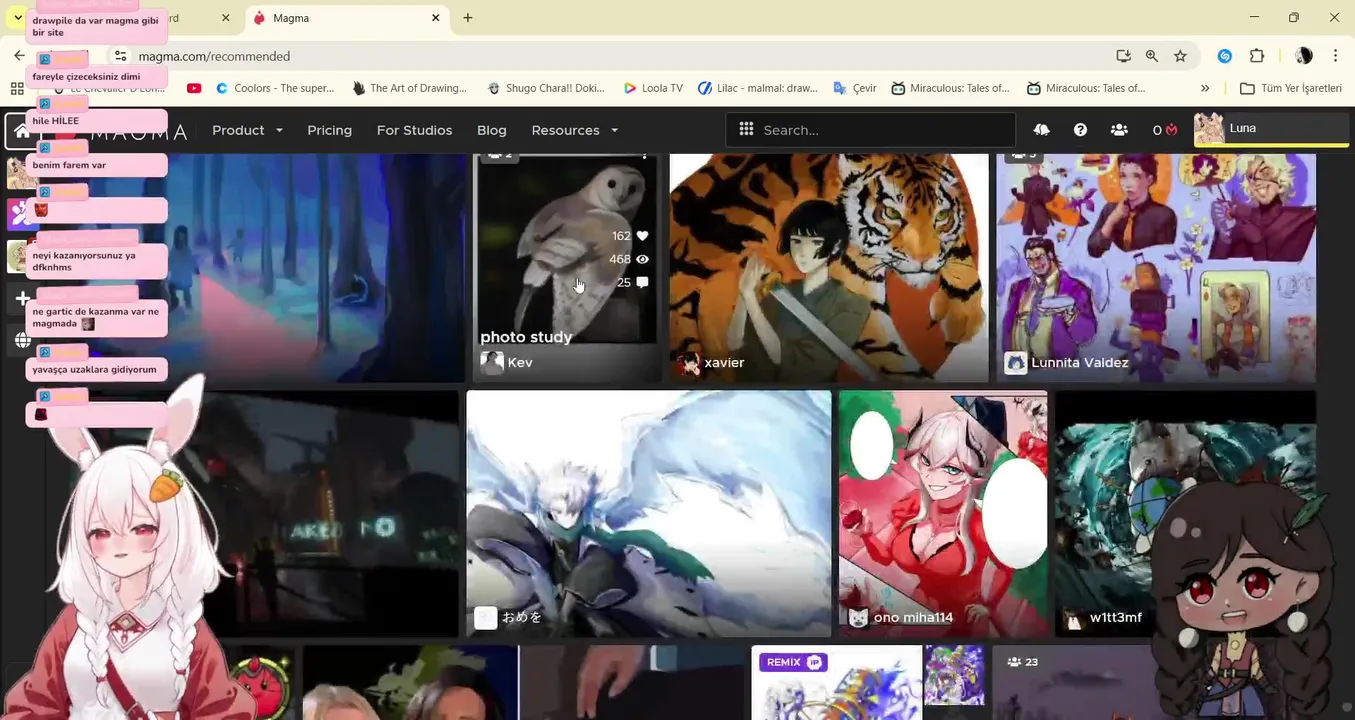Click the zoom magnifier icon in address bar
Screen dimensions: 1355x720
[x=1152, y=56]
